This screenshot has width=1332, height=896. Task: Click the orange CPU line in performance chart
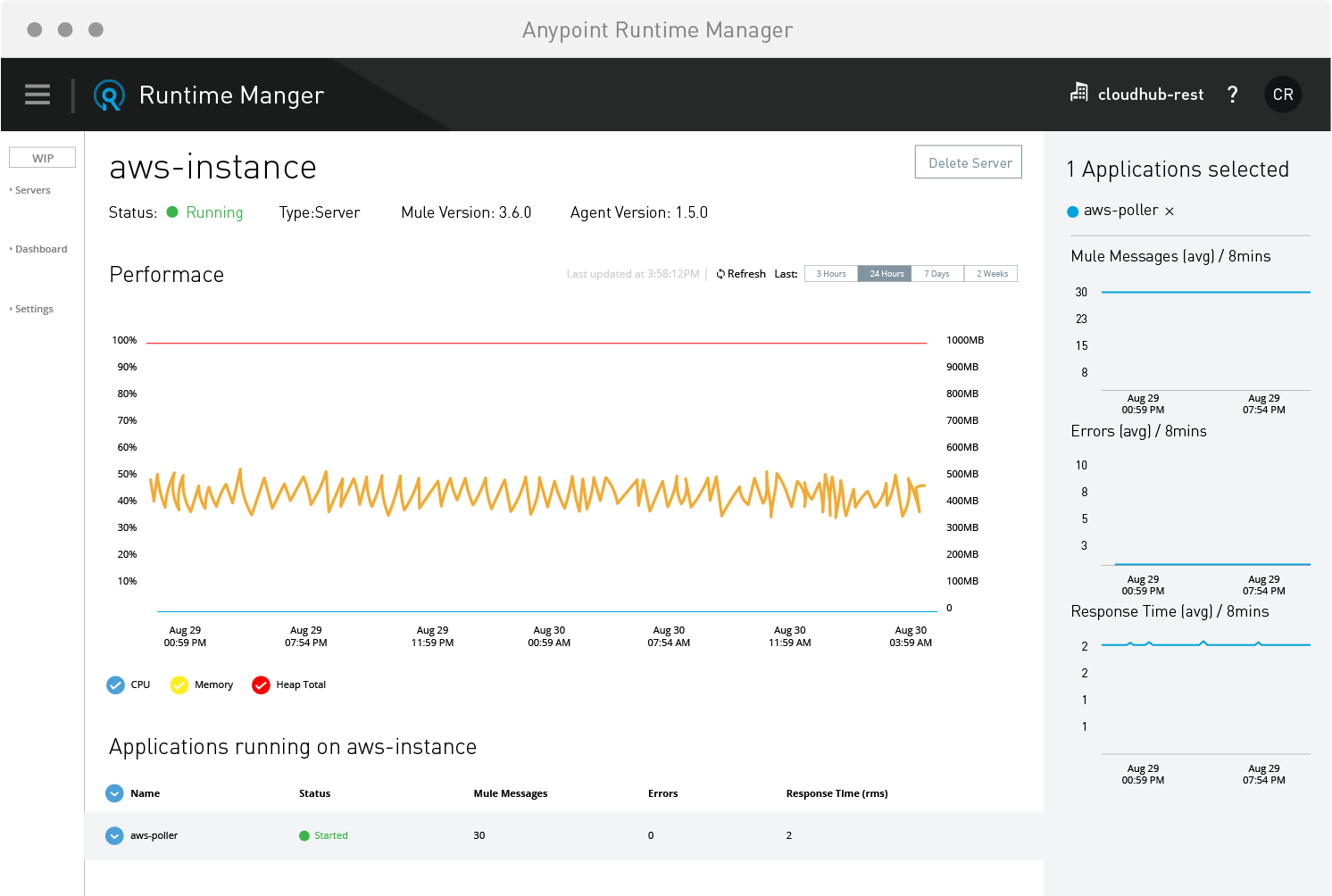pyautogui.click(x=536, y=494)
